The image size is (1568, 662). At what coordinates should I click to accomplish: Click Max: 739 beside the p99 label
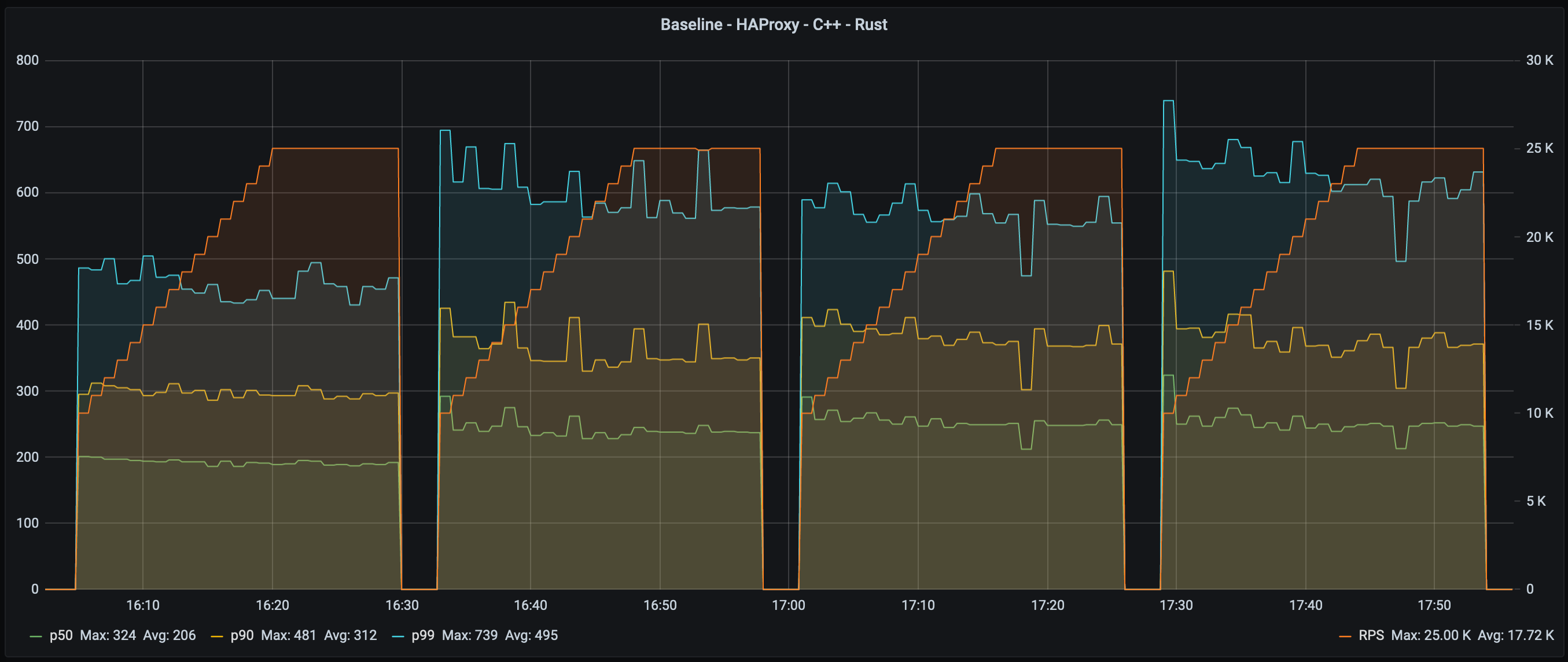[x=470, y=635]
